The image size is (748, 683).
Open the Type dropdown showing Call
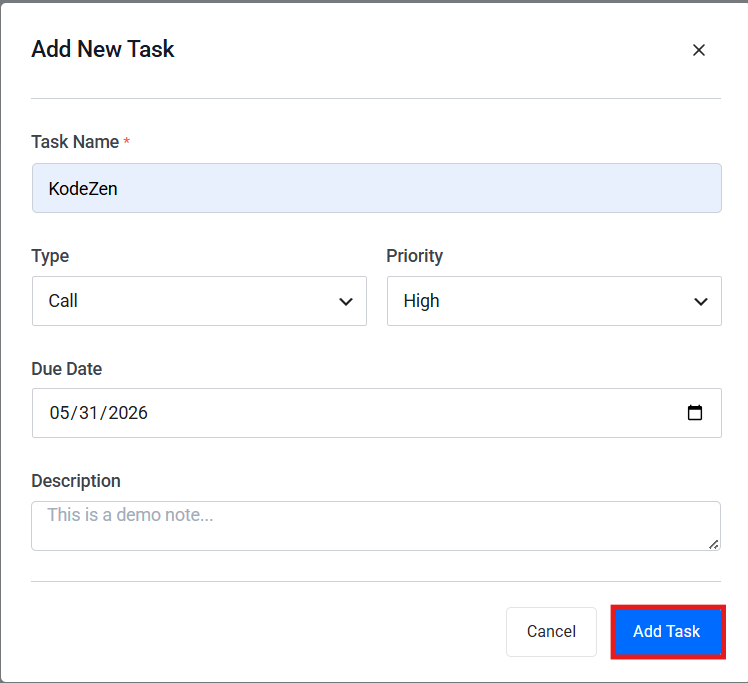[x=199, y=301]
